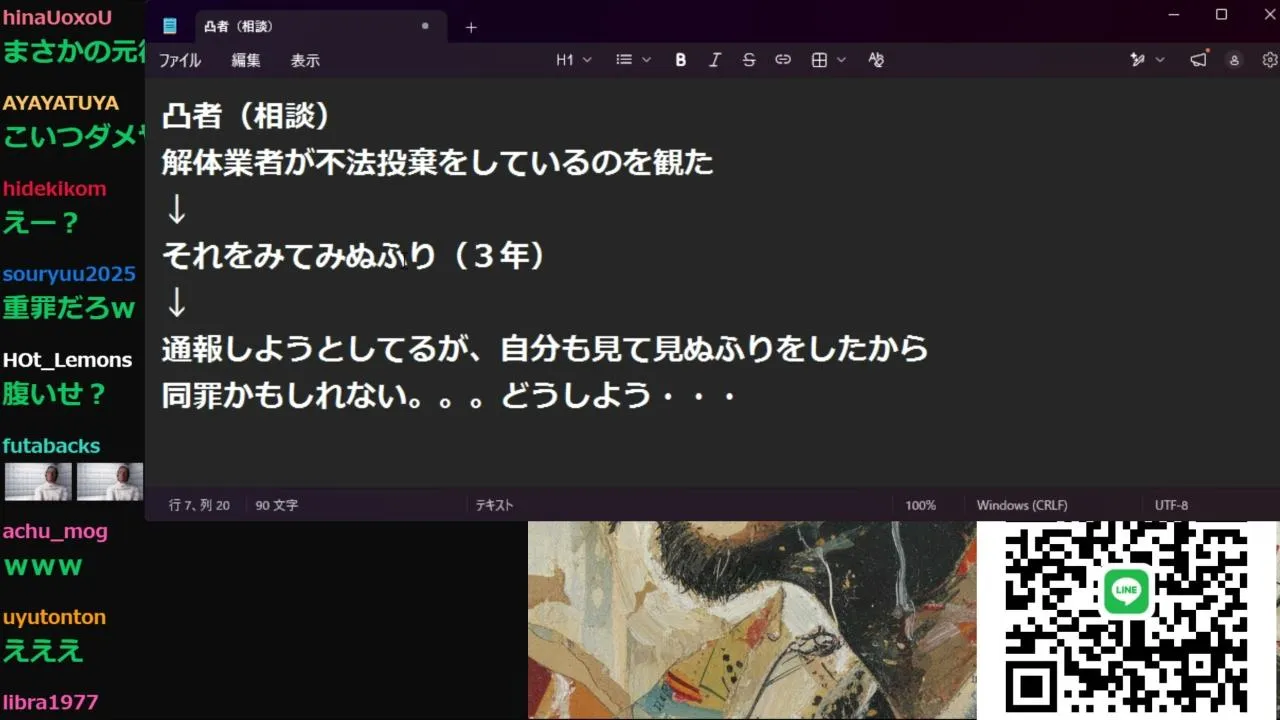Click the line それをみてみぬふり（３年）
Viewport: 1280px width, 720px height.
coord(354,256)
